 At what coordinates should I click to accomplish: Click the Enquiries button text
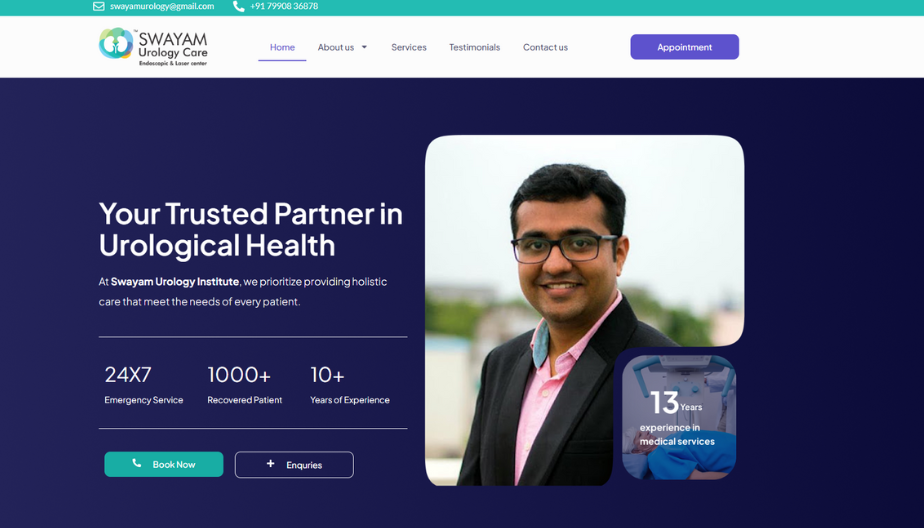(x=304, y=465)
